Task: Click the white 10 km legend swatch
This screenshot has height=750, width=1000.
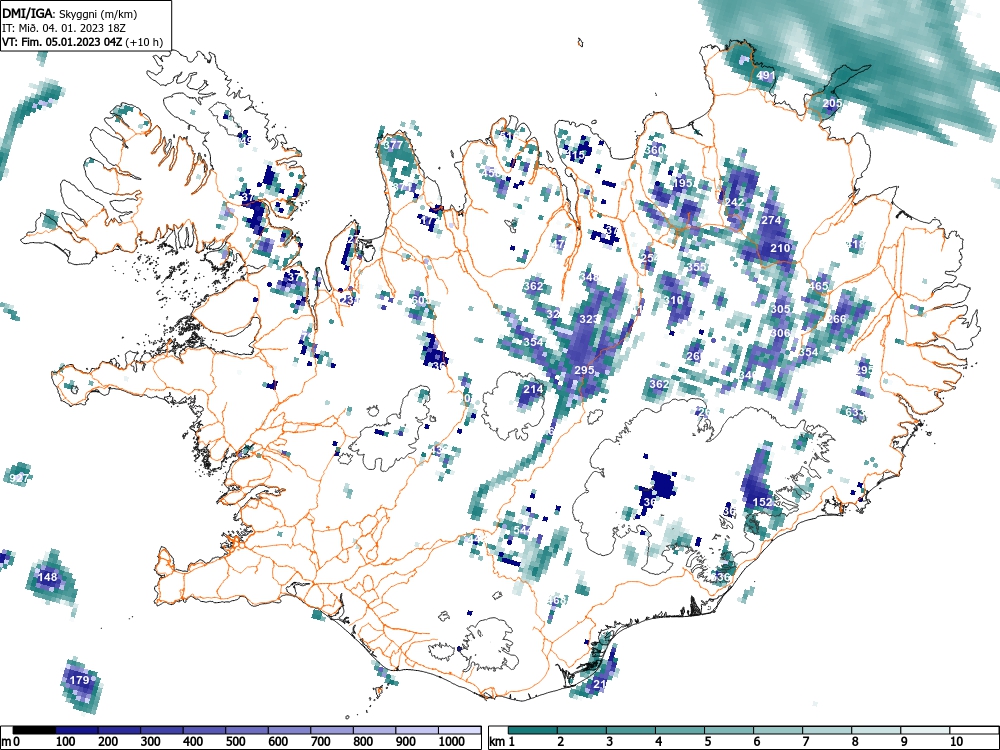Action: pyautogui.click(x=974, y=730)
